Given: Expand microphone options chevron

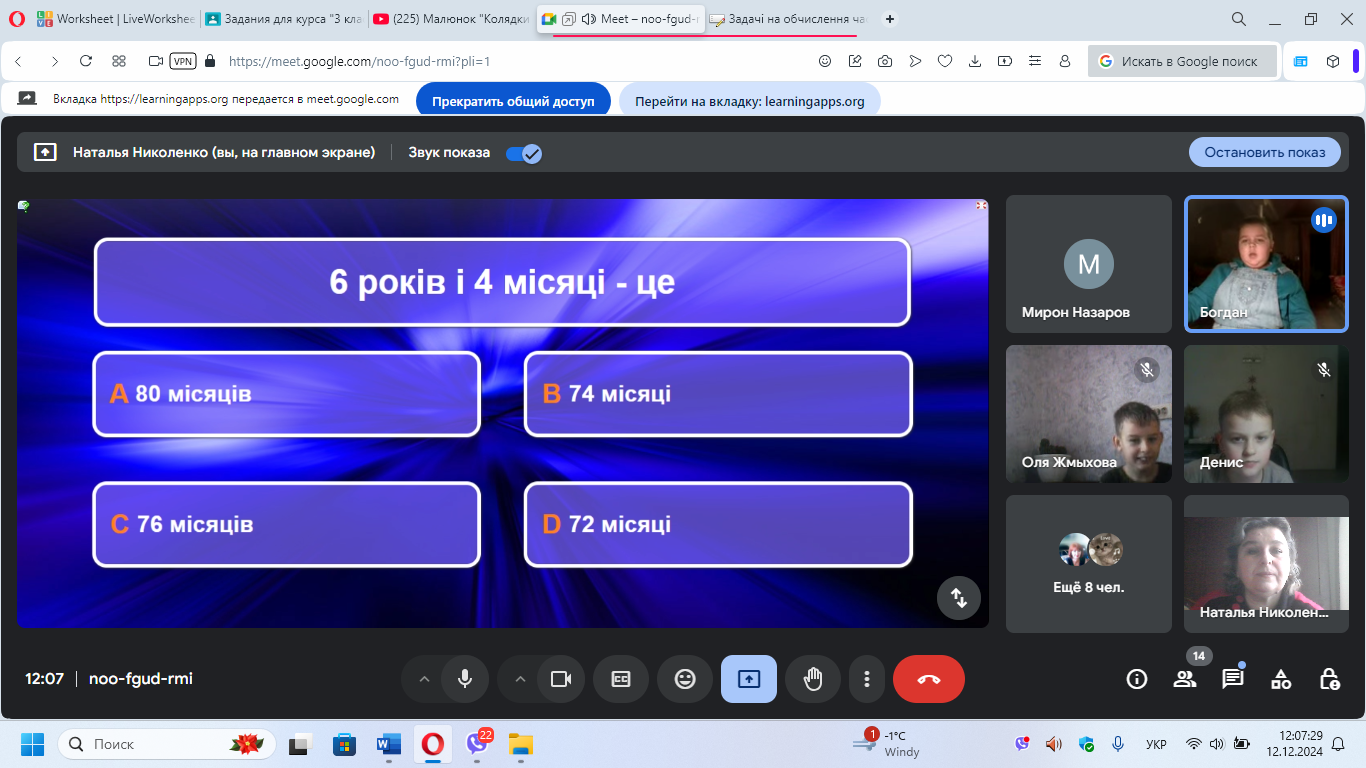Looking at the screenshot, I should pos(424,679).
